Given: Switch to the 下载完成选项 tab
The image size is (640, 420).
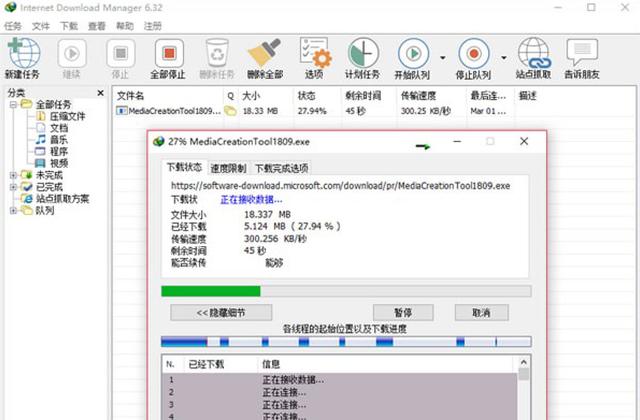Looking at the screenshot, I should [281, 168].
